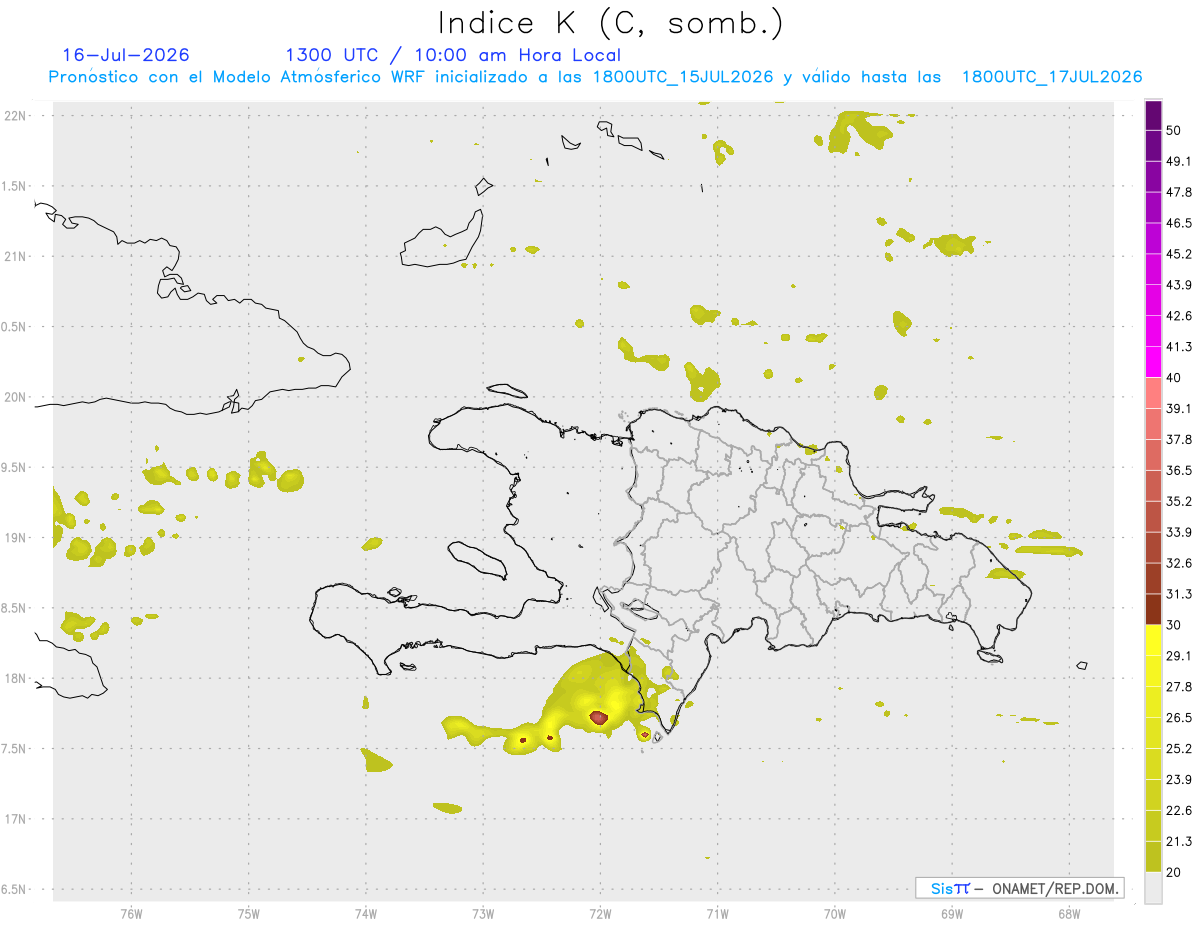Click "1300 UTC / 10:00 am Hora Local"

(x=453, y=55)
